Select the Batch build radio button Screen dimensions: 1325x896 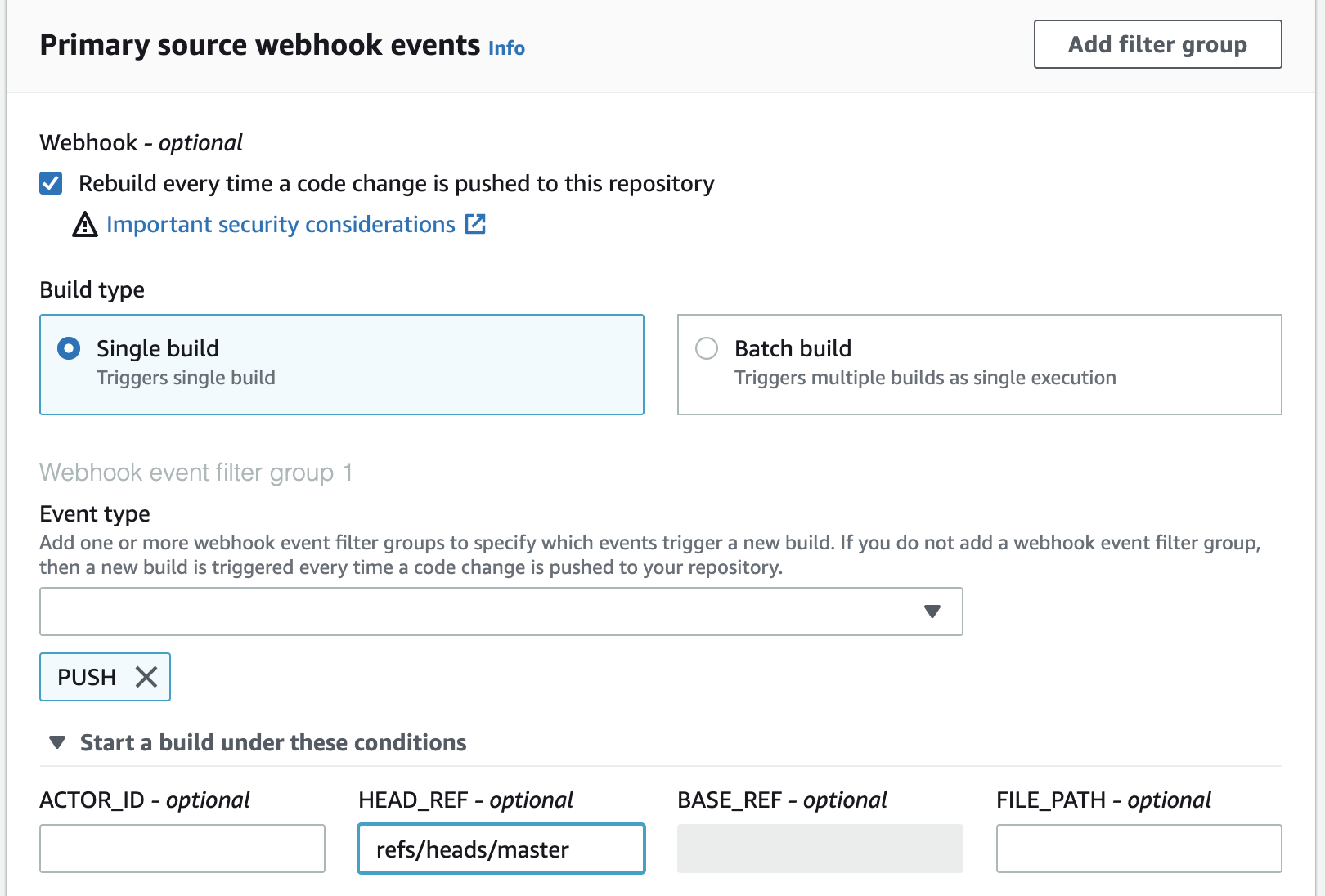click(x=707, y=349)
